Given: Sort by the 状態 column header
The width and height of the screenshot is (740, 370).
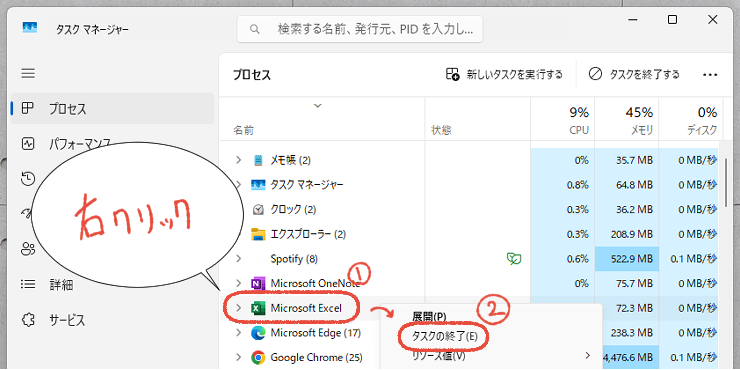Looking at the screenshot, I should pos(478,120).
